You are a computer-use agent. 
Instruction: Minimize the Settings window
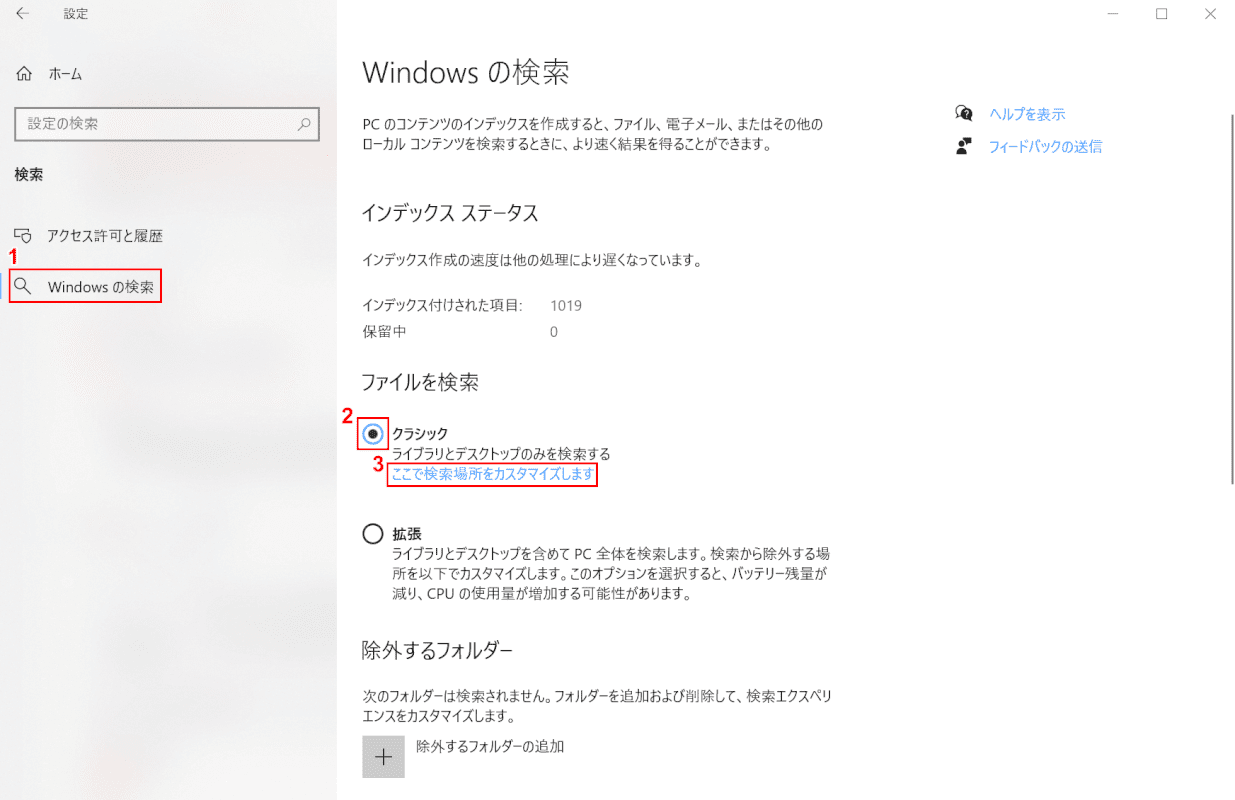(1114, 14)
